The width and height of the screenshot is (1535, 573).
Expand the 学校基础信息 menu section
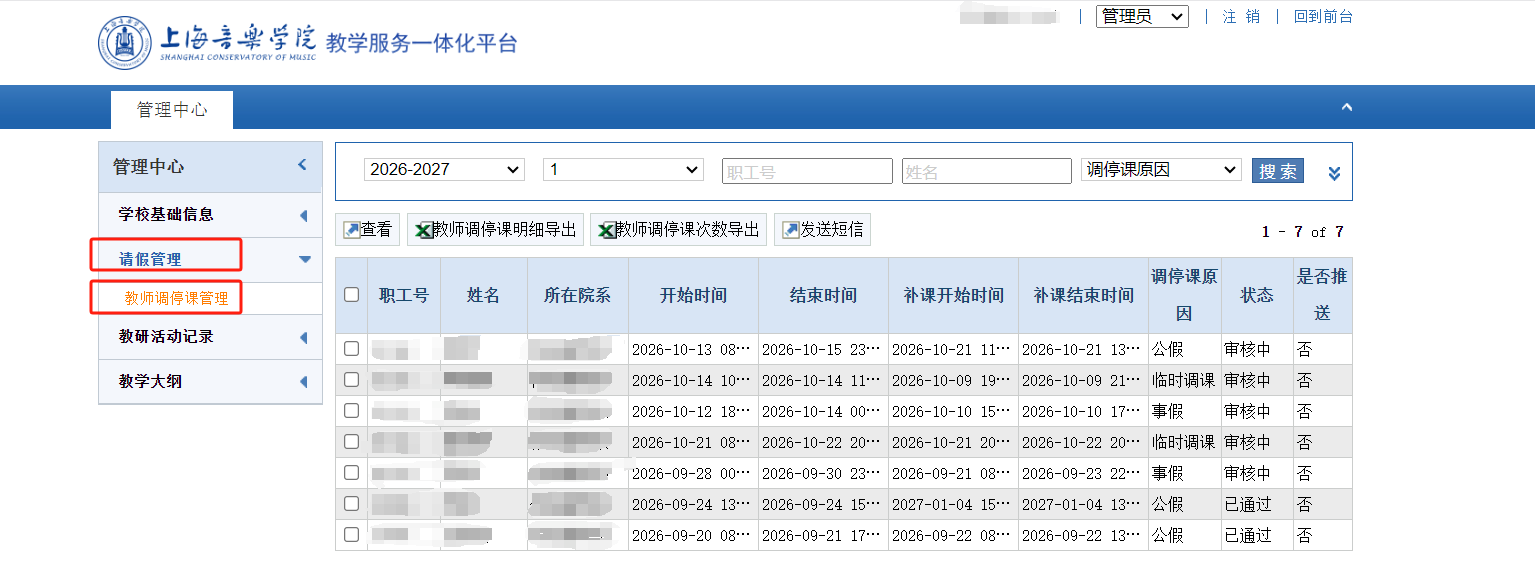click(x=304, y=216)
